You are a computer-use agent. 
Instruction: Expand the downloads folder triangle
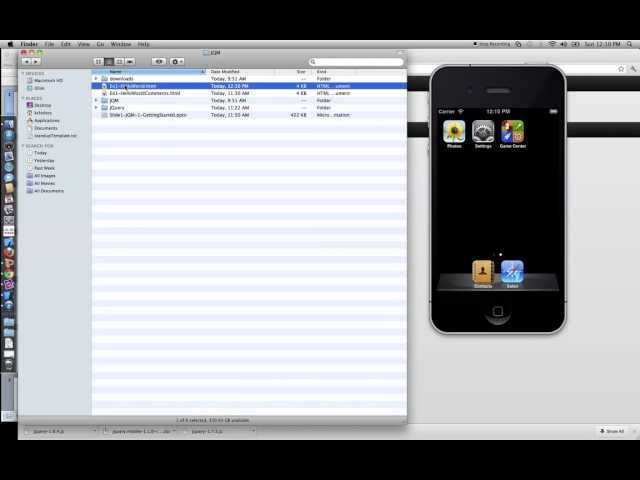[96, 78]
